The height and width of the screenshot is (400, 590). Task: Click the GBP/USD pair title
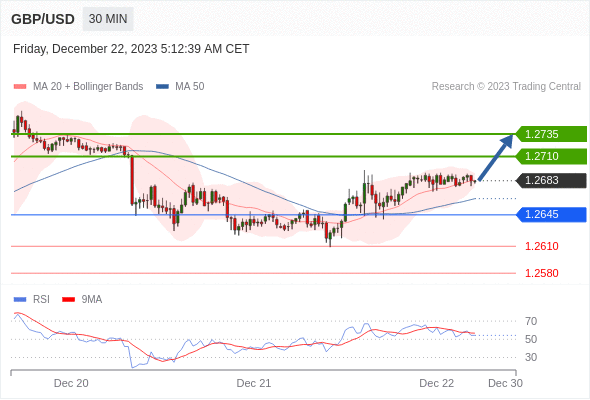[43, 19]
